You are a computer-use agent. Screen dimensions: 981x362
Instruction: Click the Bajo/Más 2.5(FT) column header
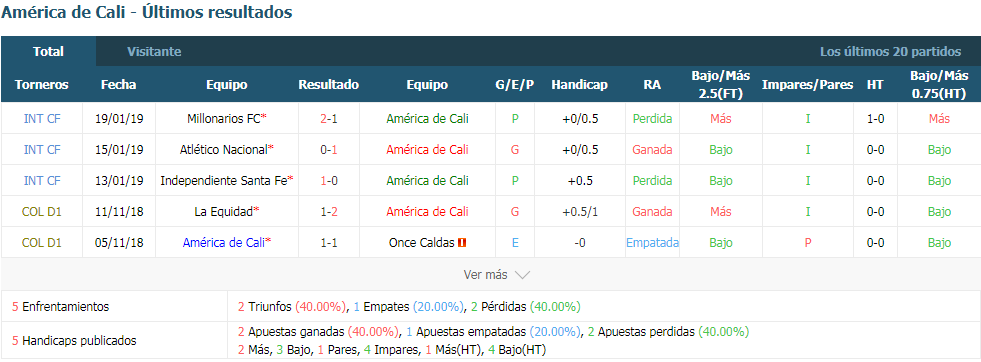pyautogui.click(x=721, y=85)
